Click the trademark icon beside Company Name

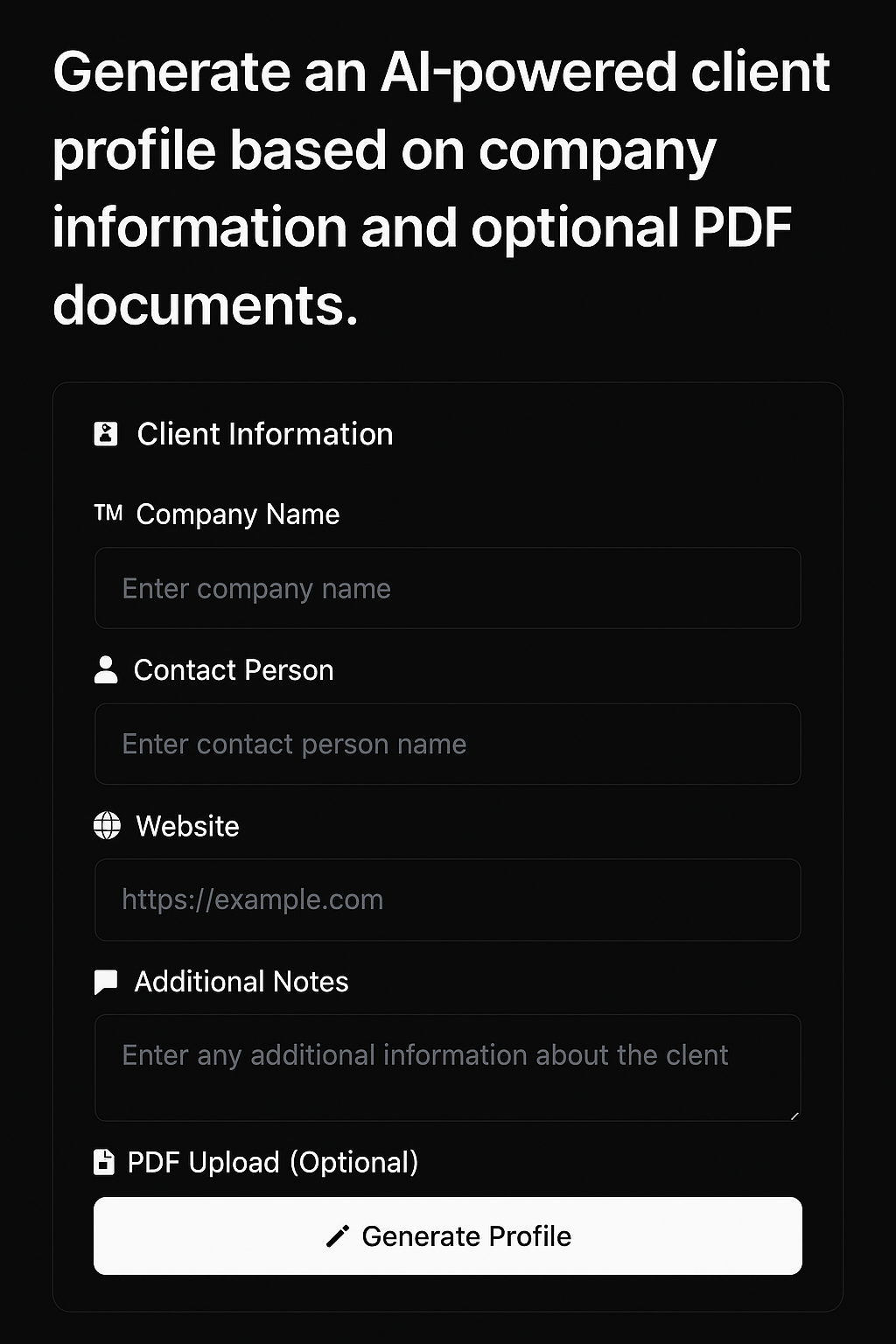[108, 514]
